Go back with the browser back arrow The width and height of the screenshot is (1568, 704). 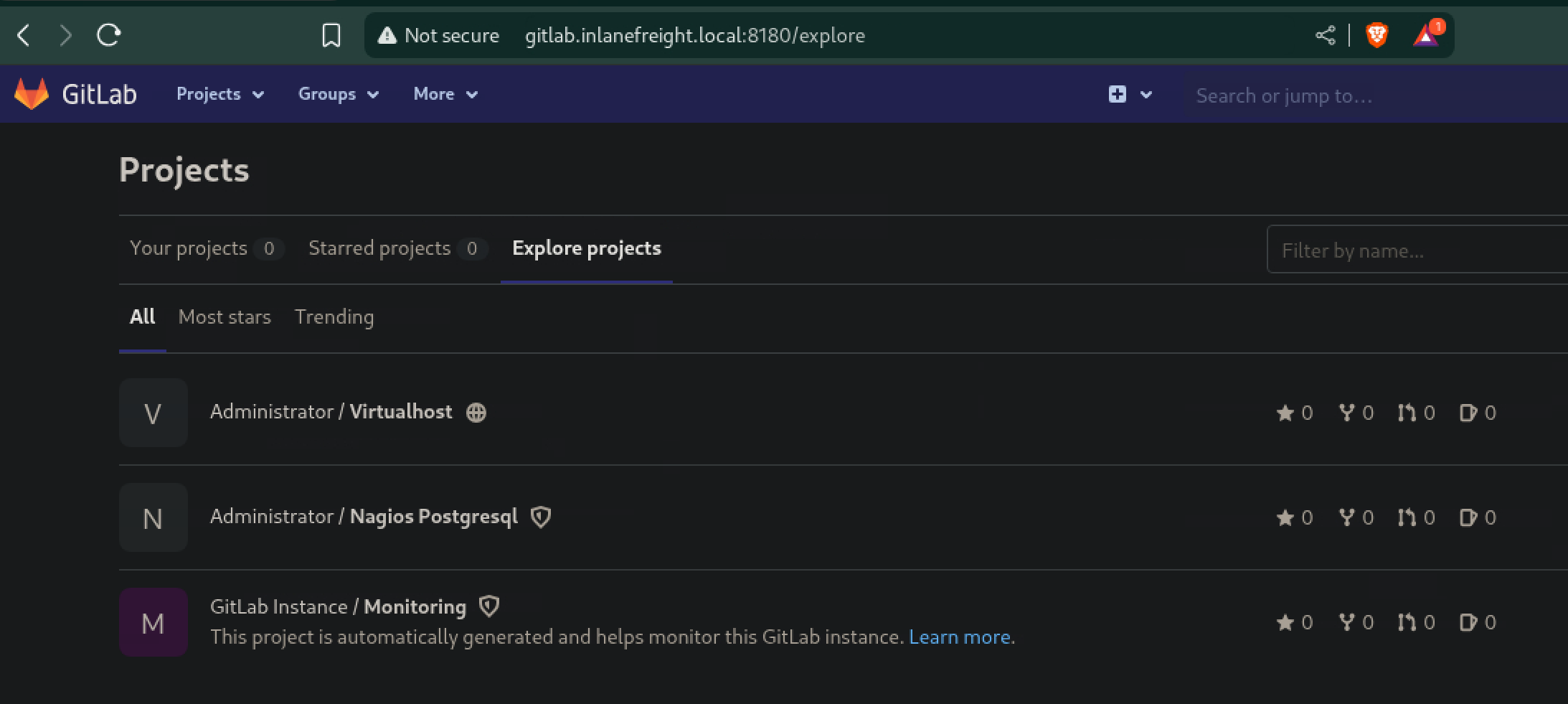coord(24,34)
